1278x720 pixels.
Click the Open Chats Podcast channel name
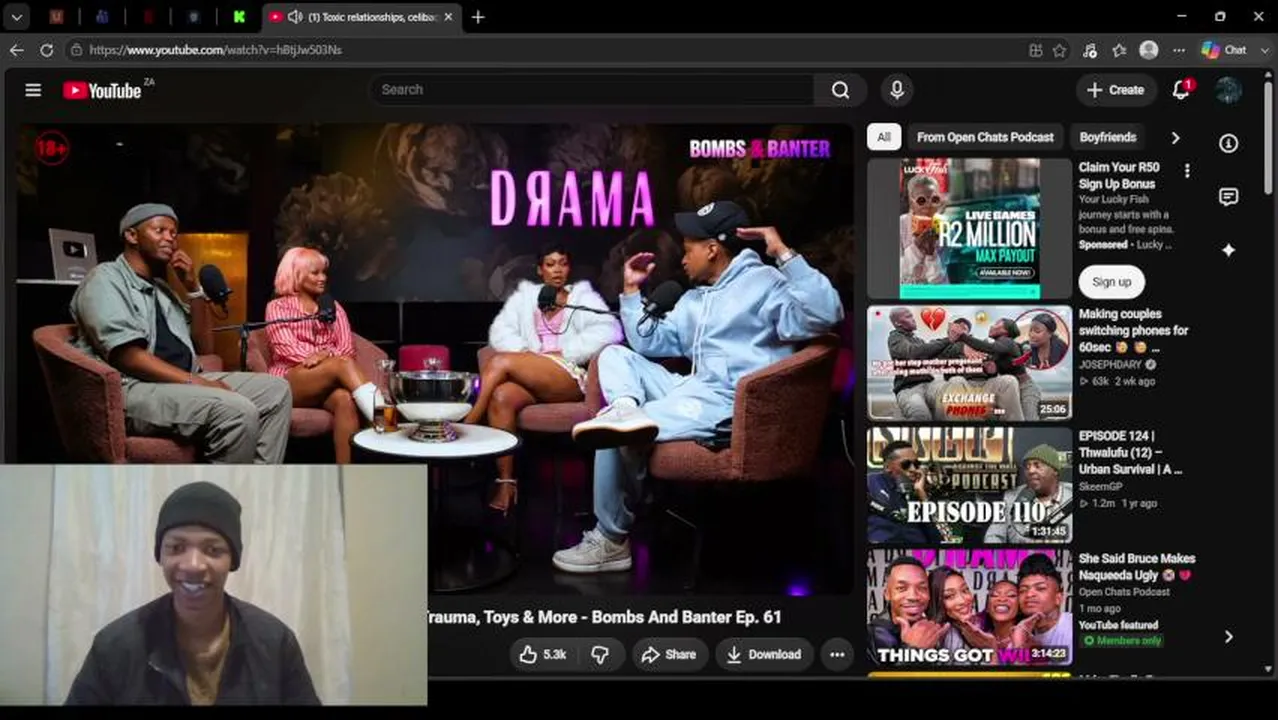1124,592
